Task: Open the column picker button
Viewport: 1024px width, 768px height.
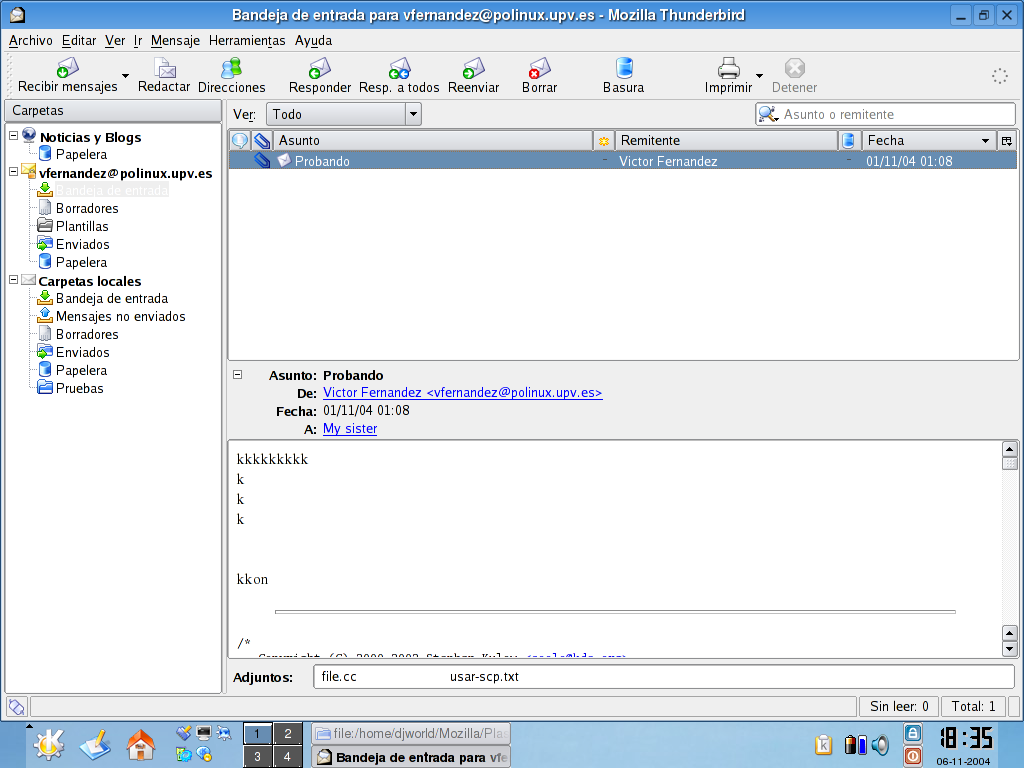Action: coord(1007,140)
